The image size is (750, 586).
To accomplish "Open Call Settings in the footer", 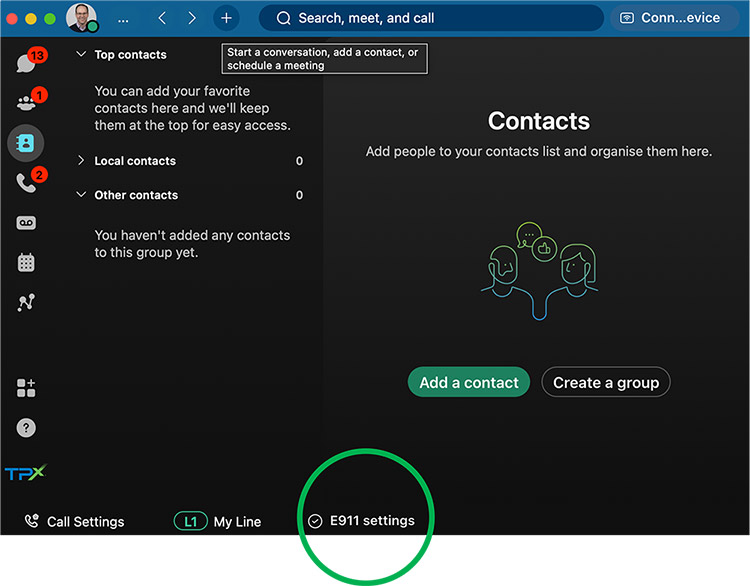I will [x=75, y=521].
